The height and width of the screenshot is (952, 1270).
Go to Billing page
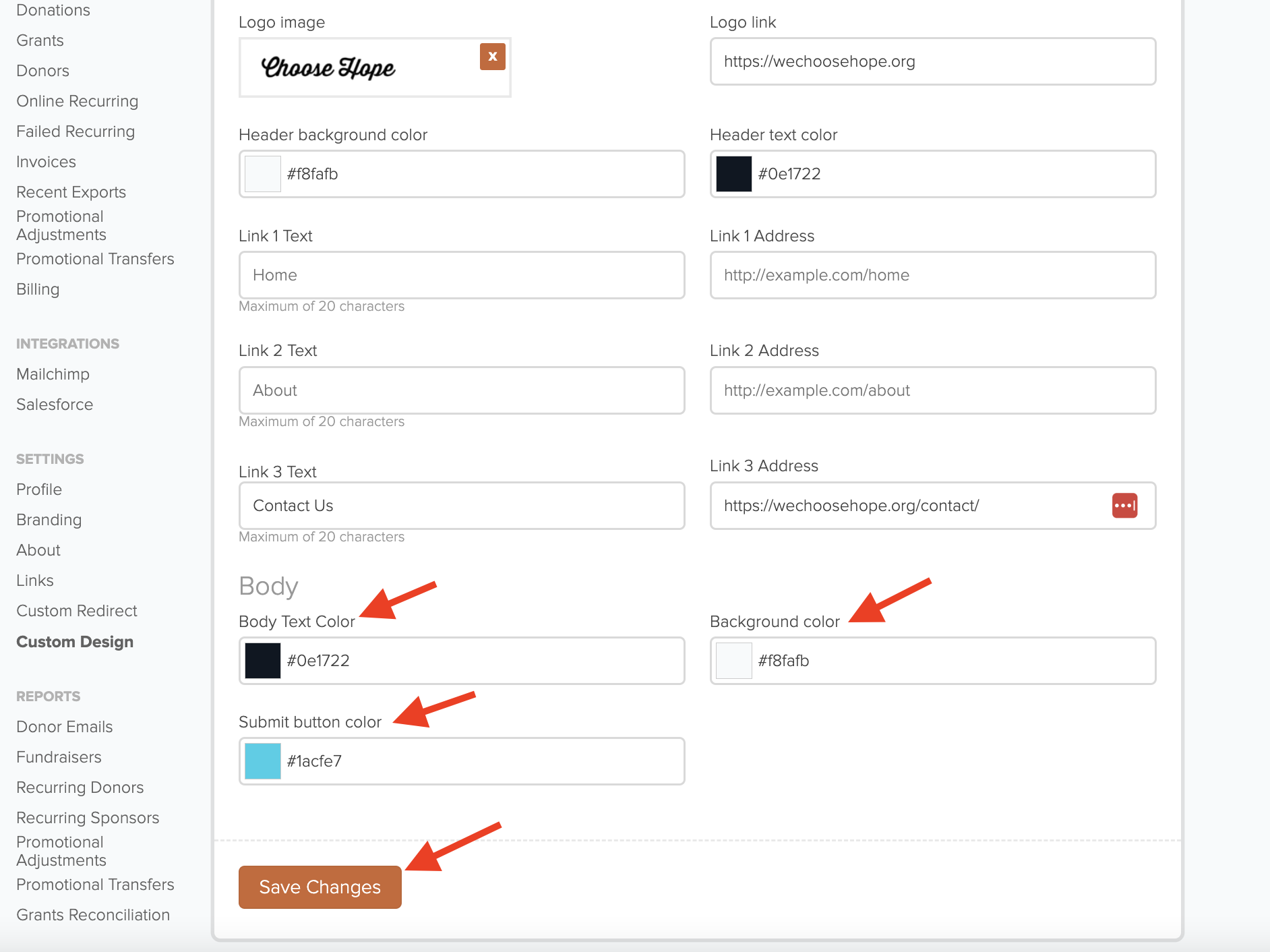tap(38, 289)
